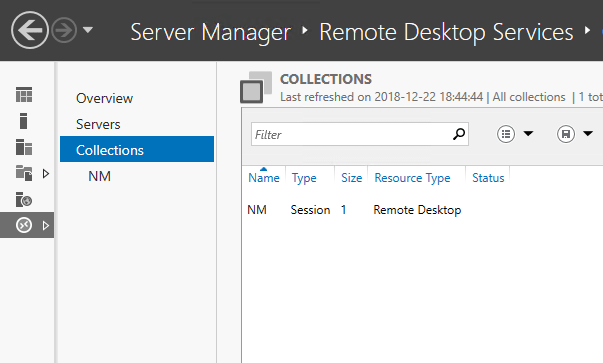
Task: Click the Forward arrow navigation button
Action: [x=64, y=30]
